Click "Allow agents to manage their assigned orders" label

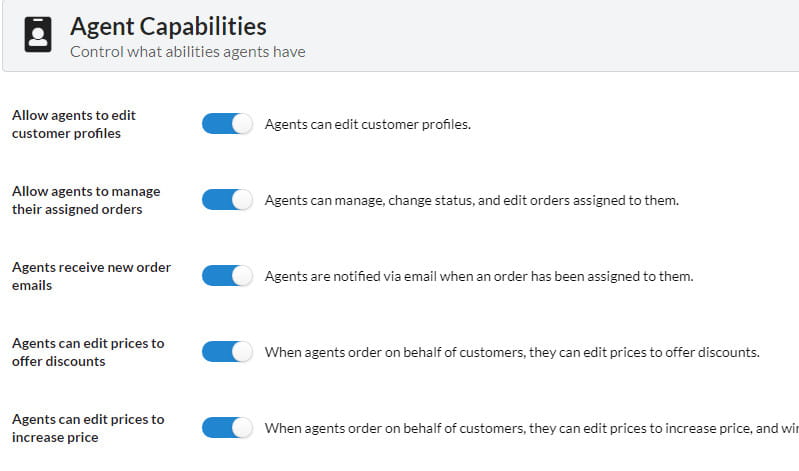point(86,200)
